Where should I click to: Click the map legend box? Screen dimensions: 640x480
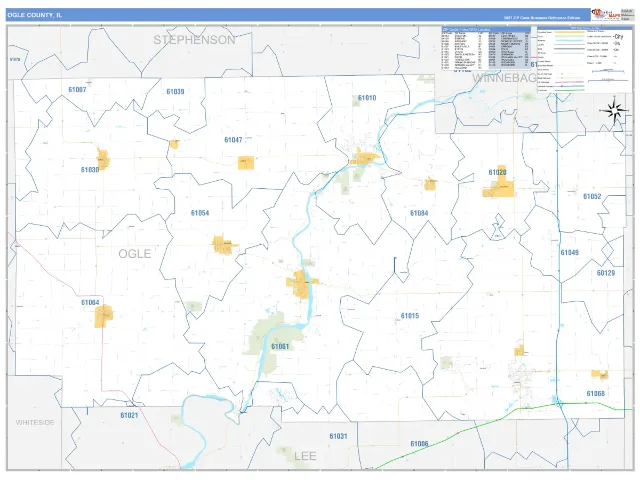coord(584,60)
